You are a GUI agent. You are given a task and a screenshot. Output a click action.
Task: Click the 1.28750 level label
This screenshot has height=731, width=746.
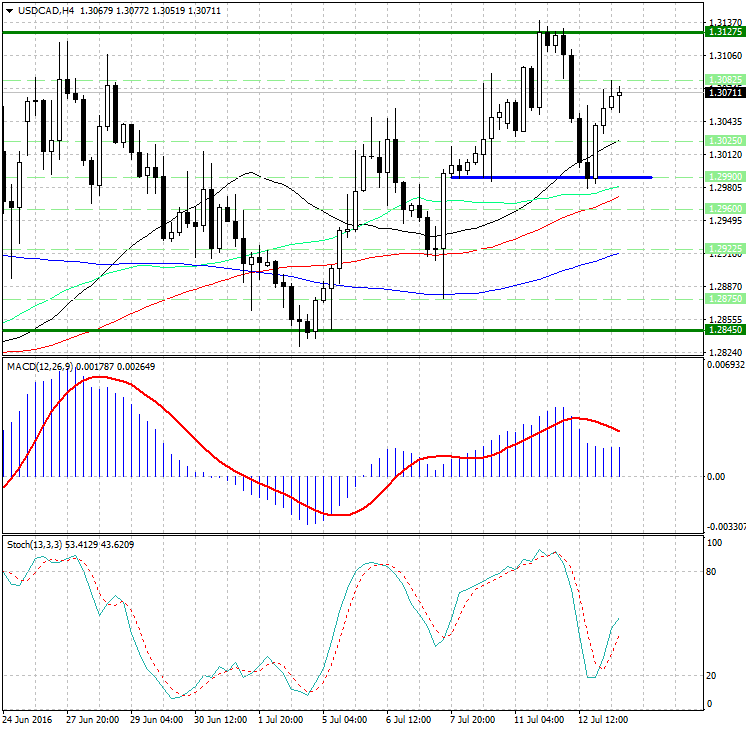coord(724,298)
